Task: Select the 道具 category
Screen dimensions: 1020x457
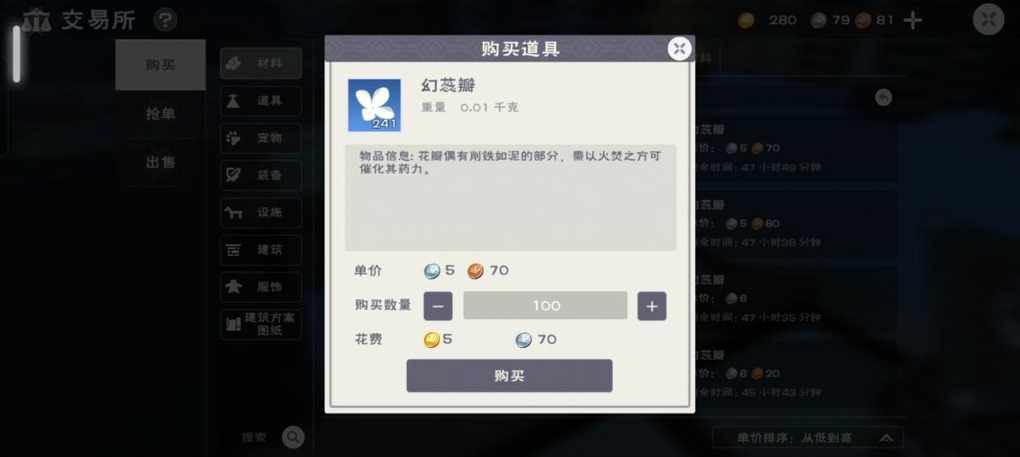Action: (x=261, y=101)
